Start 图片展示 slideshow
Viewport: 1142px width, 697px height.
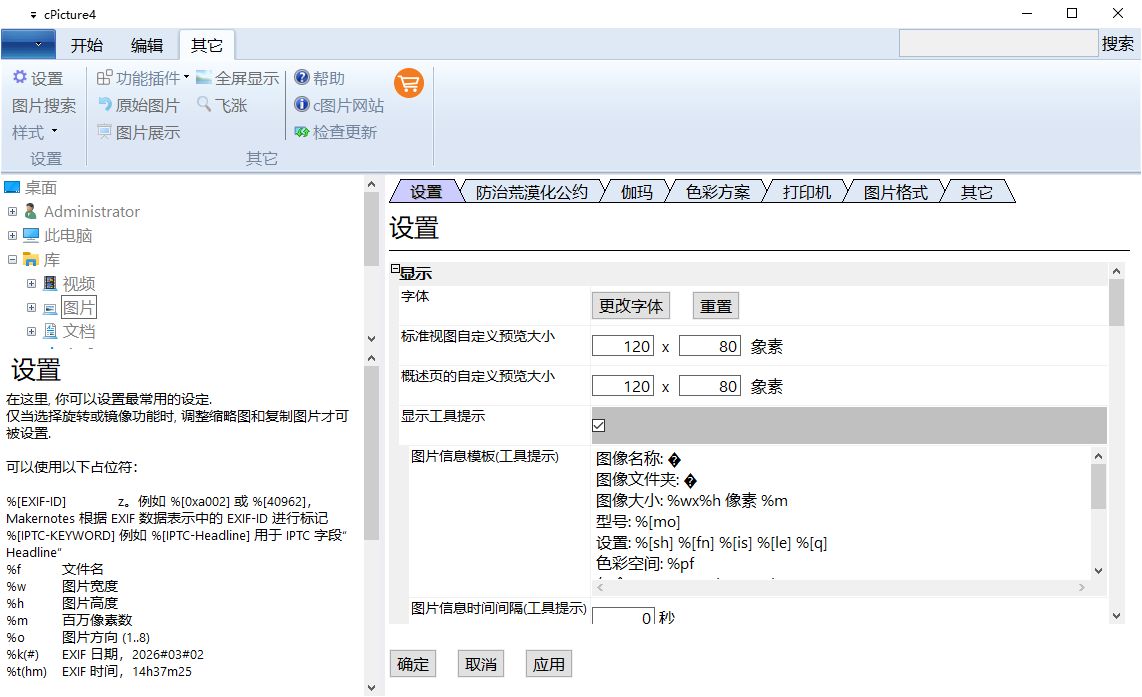[138, 131]
